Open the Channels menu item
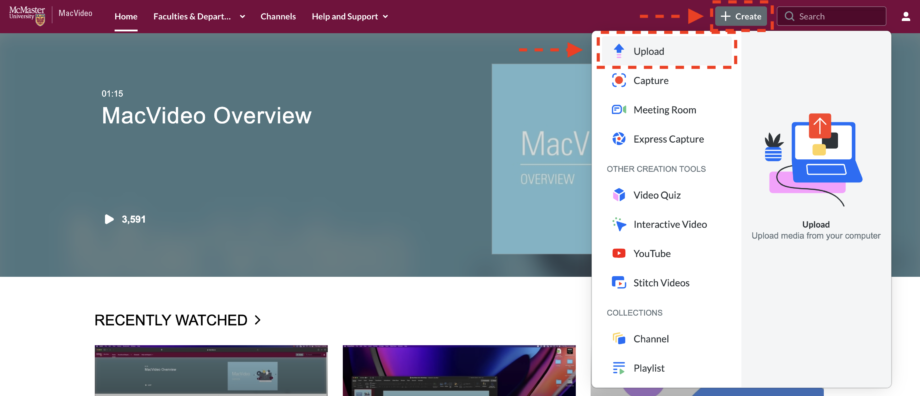920x396 pixels. tap(278, 16)
